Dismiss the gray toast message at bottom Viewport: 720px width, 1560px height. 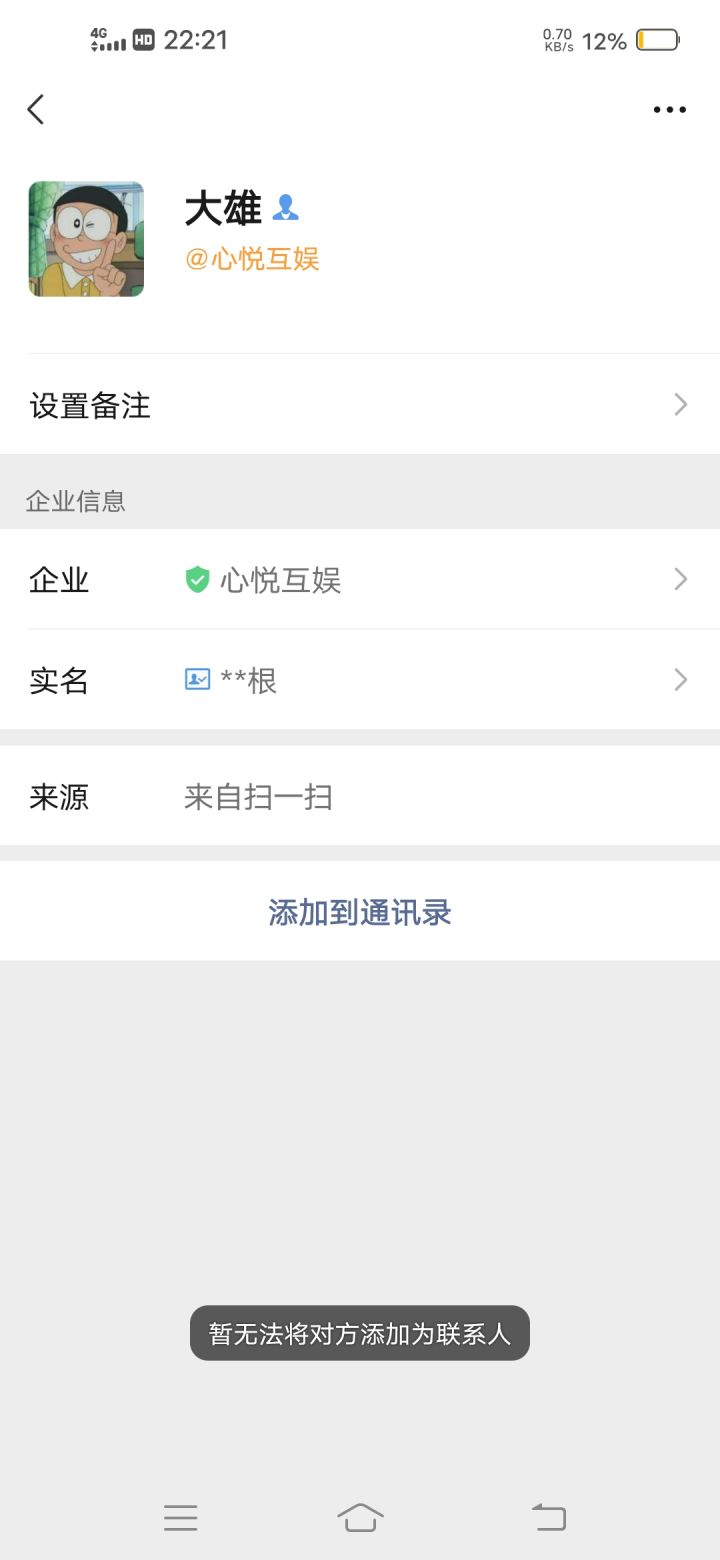click(x=360, y=1333)
